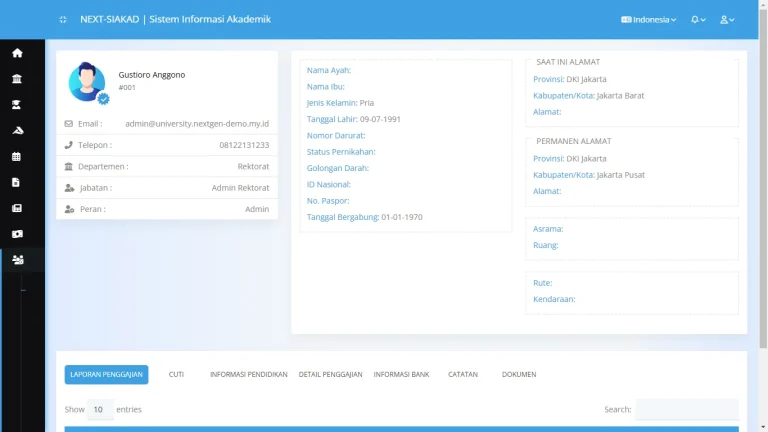Image resolution: width=768 pixels, height=432 pixels.
Task: Toggle fullscreen icon beside NEXT-SIAKAD title
Action: pyautogui.click(x=63, y=20)
